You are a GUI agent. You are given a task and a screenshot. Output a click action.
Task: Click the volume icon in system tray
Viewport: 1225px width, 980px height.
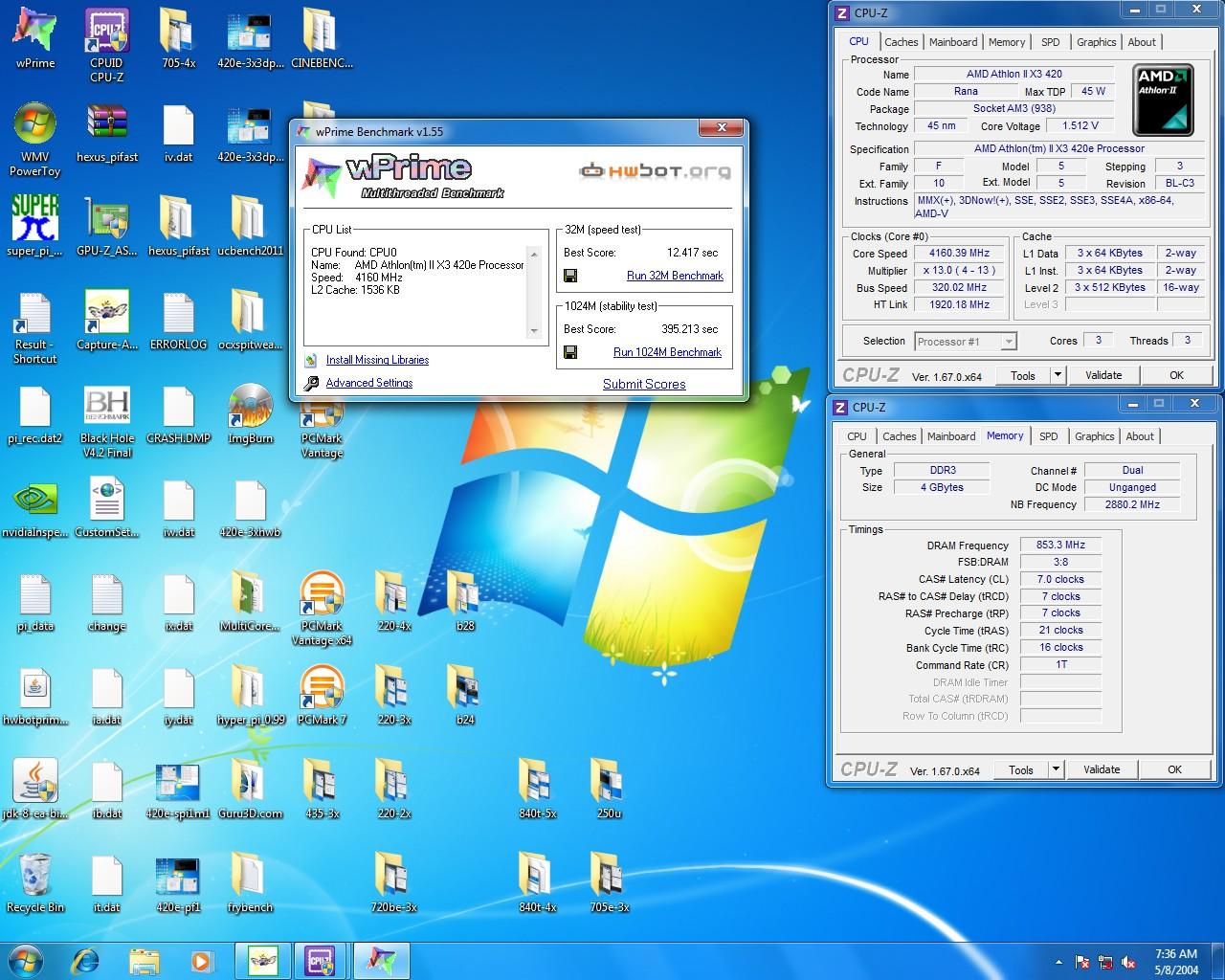(1129, 961)
